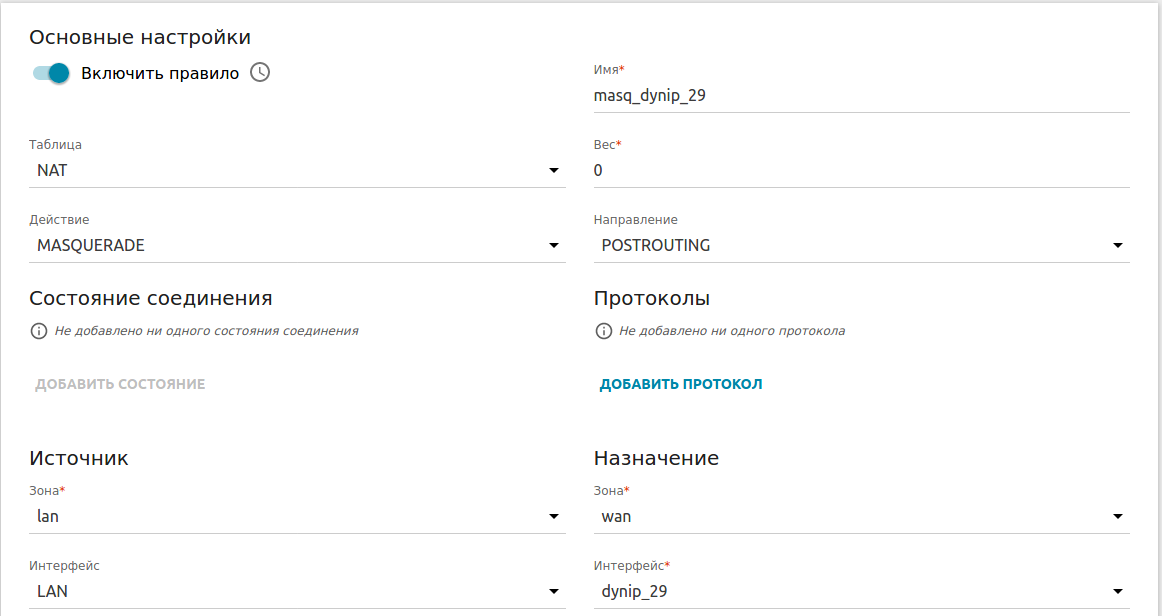Open the Действие dropdown showing MASQUERADE
Viewport: 1162px width, 616px height.
point(296,246)
